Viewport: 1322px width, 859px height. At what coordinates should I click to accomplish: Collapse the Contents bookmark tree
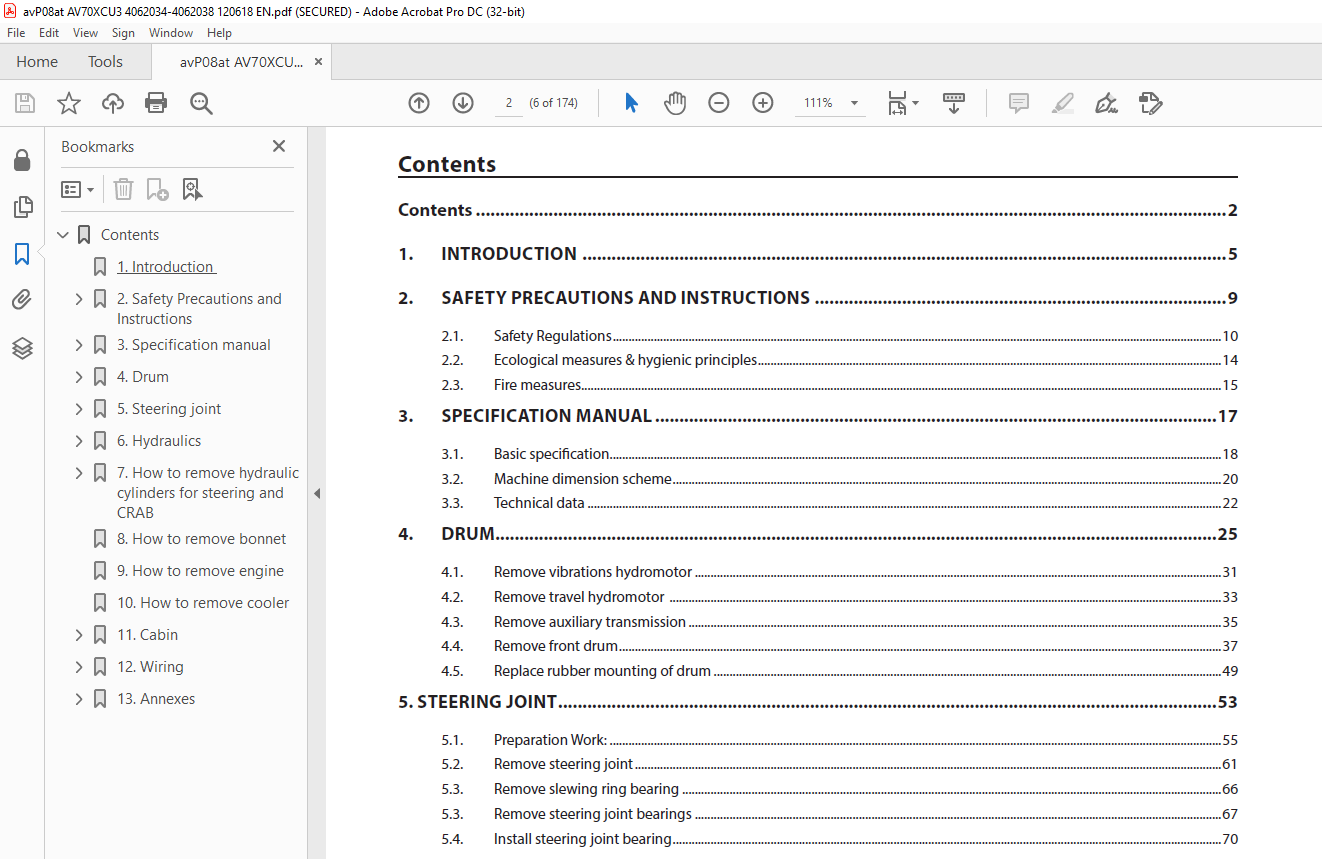(x=63, y=235)
